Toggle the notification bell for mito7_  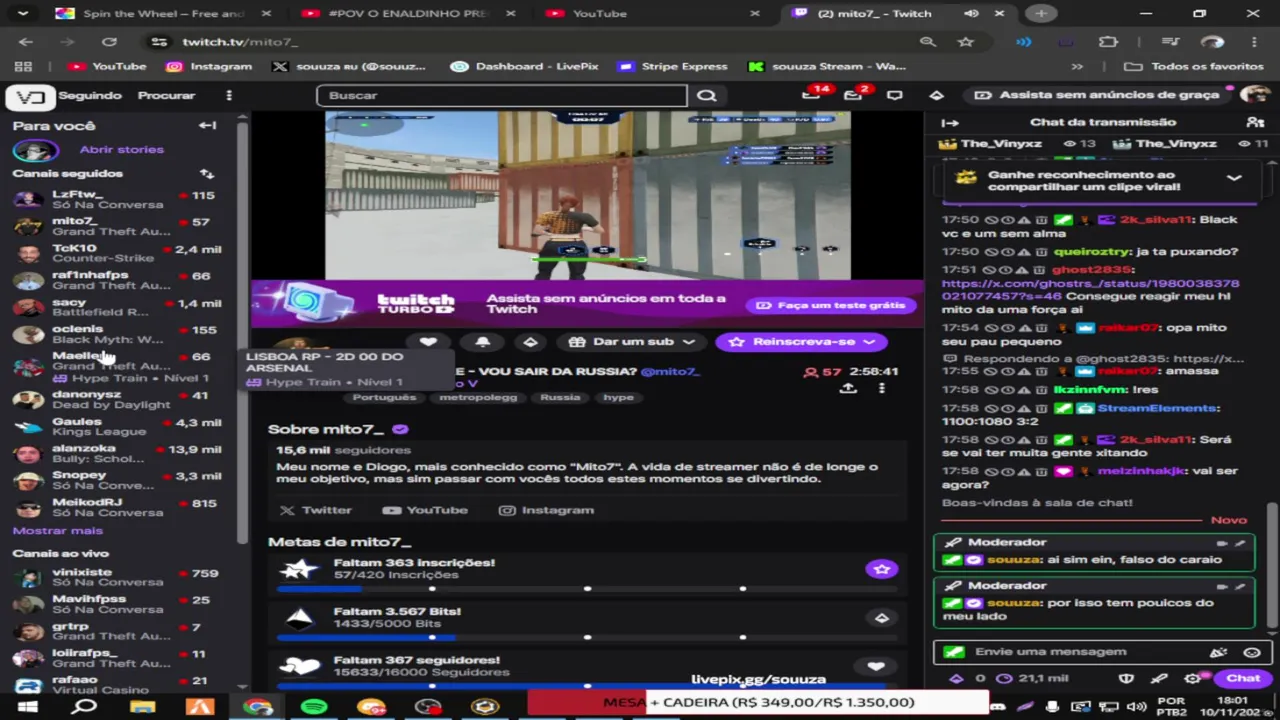[482, 342]
